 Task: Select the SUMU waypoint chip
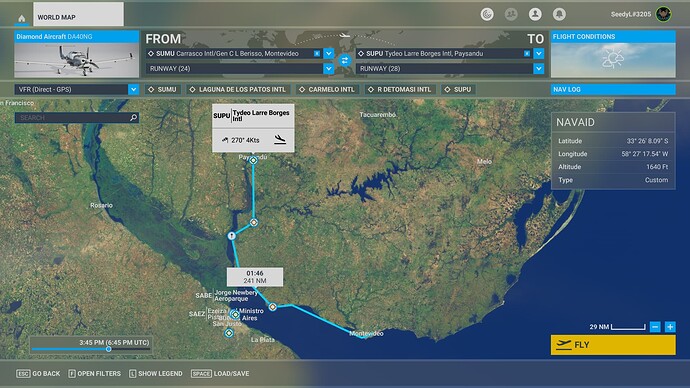[x=163, y=89]
